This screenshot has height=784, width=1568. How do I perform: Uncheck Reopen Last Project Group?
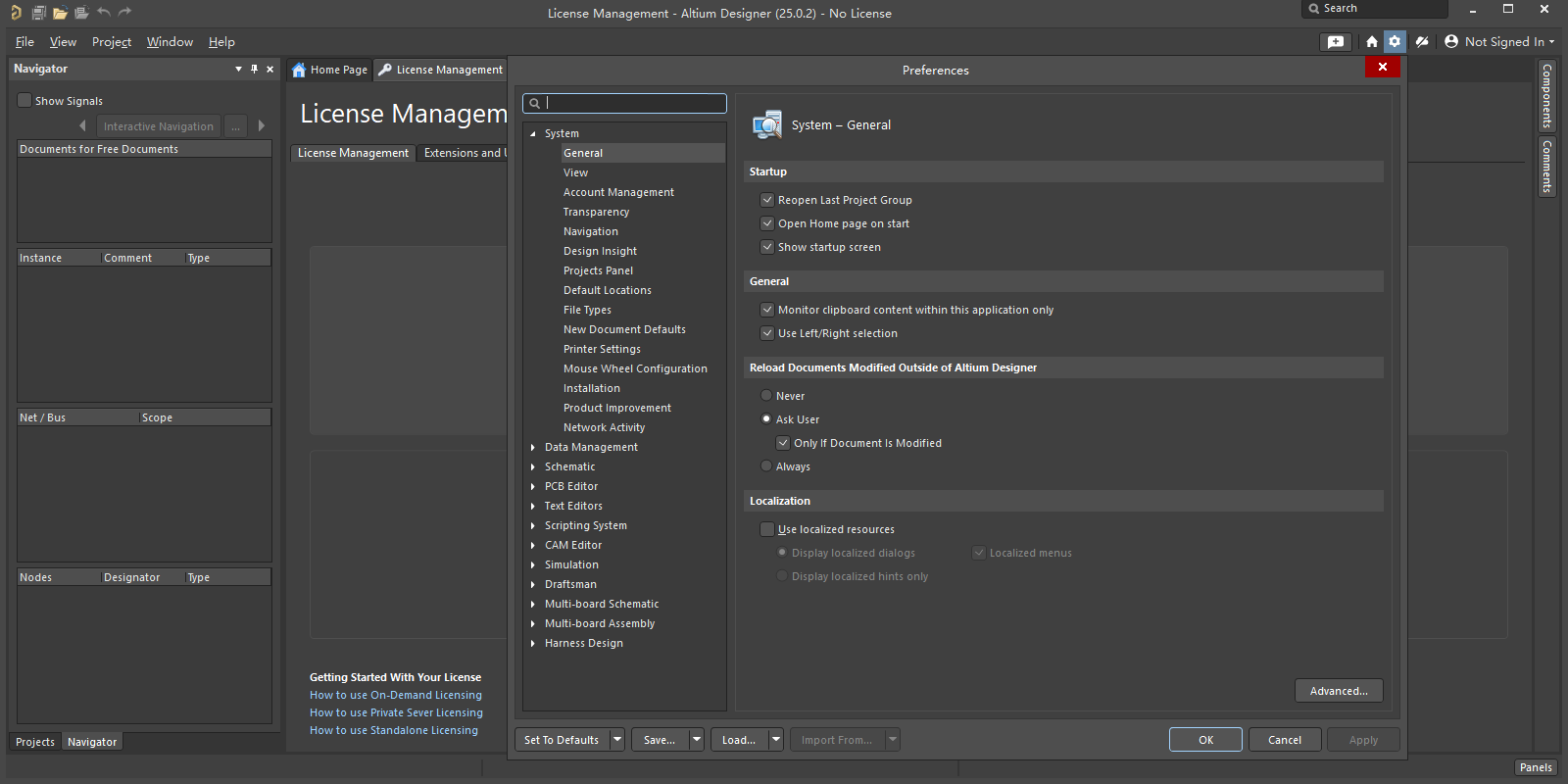click(767, 200)
